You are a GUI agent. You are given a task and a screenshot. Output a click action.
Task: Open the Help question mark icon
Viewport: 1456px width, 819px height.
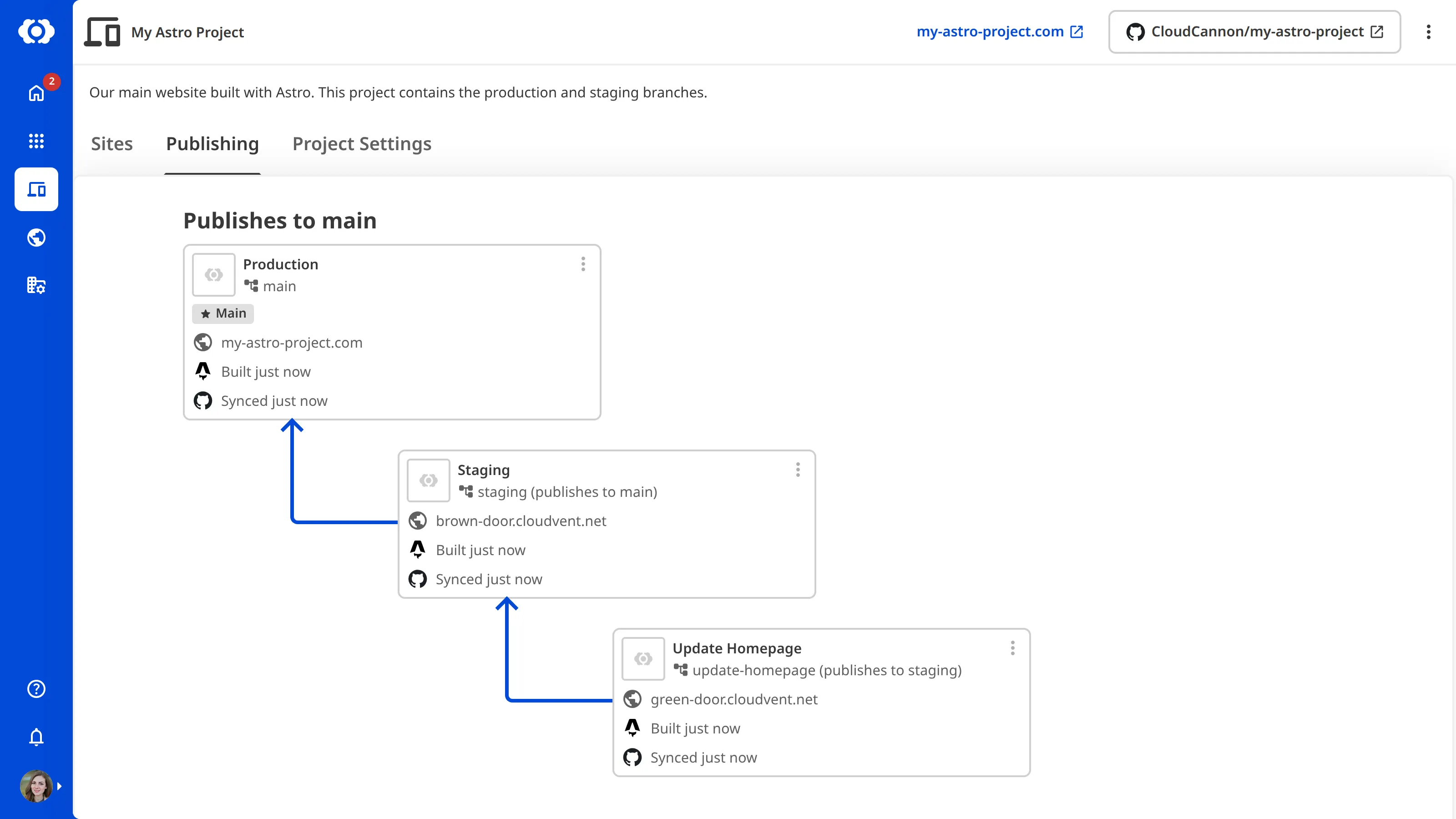point(36,689)
